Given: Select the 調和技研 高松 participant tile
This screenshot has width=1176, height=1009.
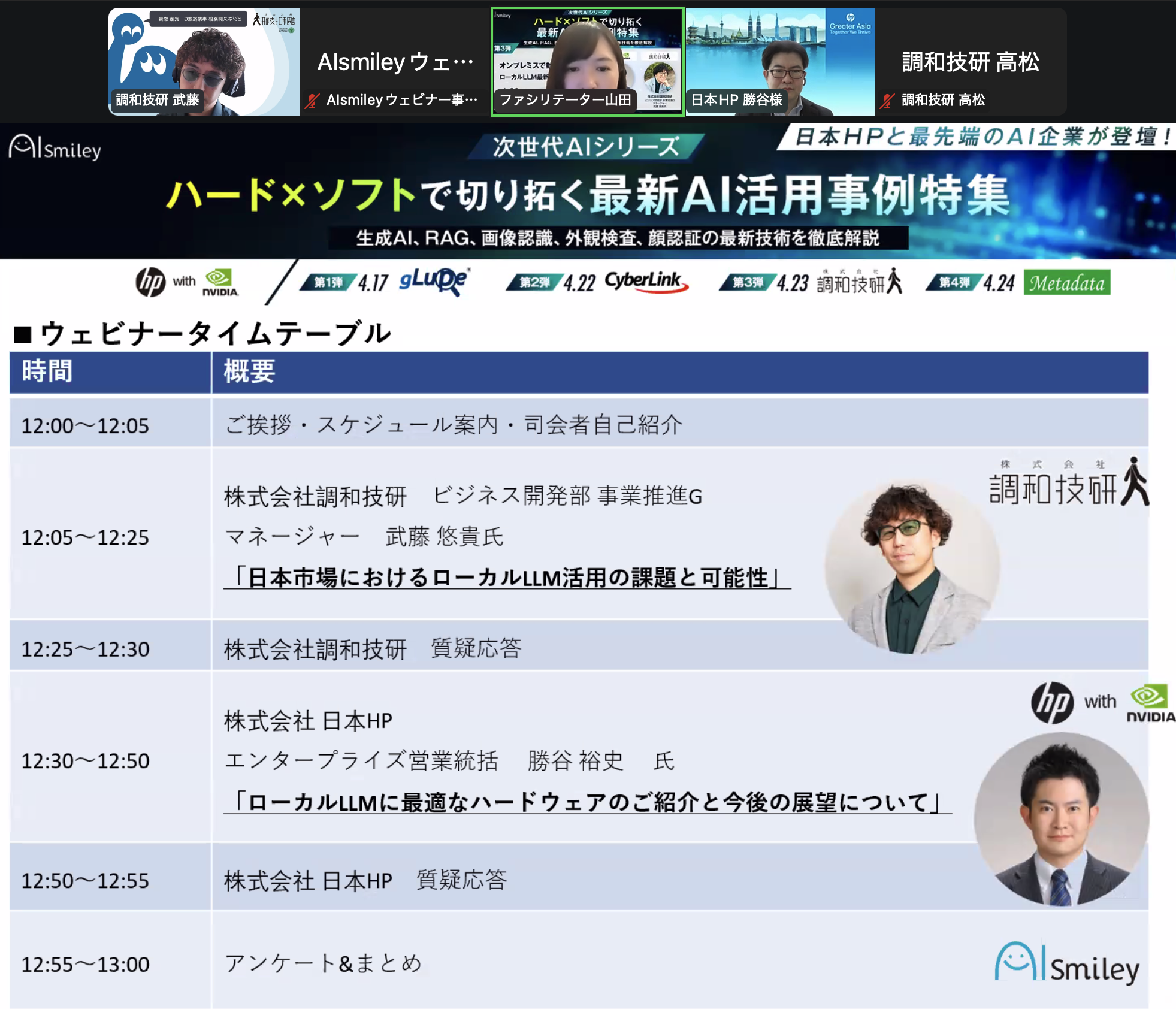Looking at the screenshot, I should (971, 61).
